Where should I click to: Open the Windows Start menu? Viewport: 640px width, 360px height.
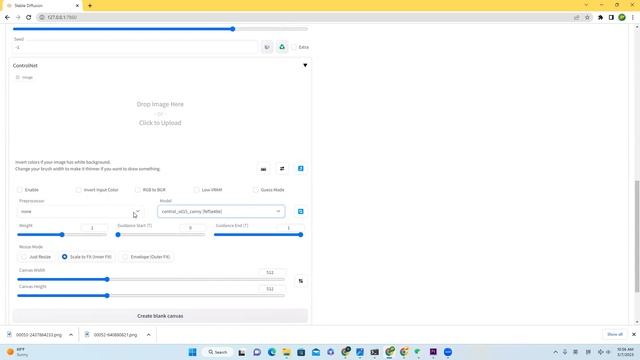coord(193,352)
